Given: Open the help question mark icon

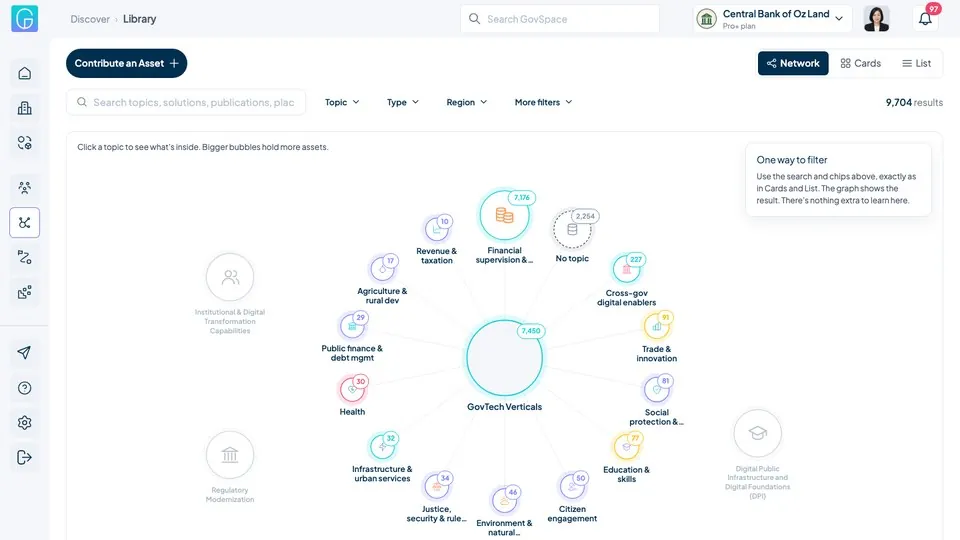Looking at the screenshot, I should (x=24, y=388).
